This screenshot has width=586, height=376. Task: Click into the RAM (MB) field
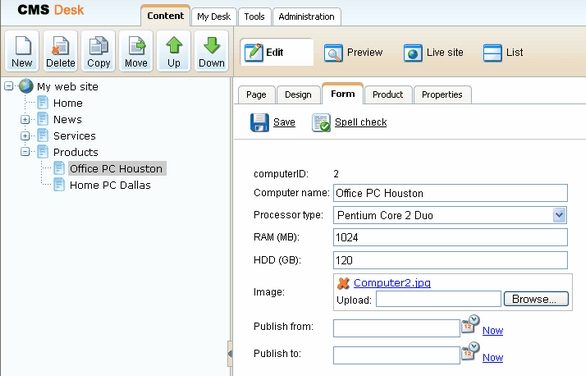[450, 237]
